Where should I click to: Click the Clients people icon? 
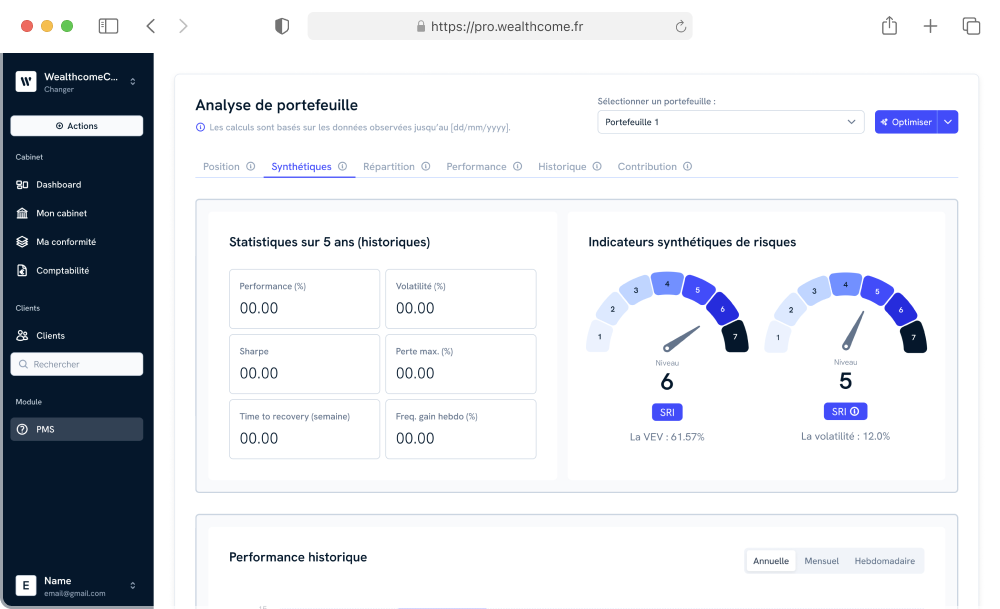22,335
